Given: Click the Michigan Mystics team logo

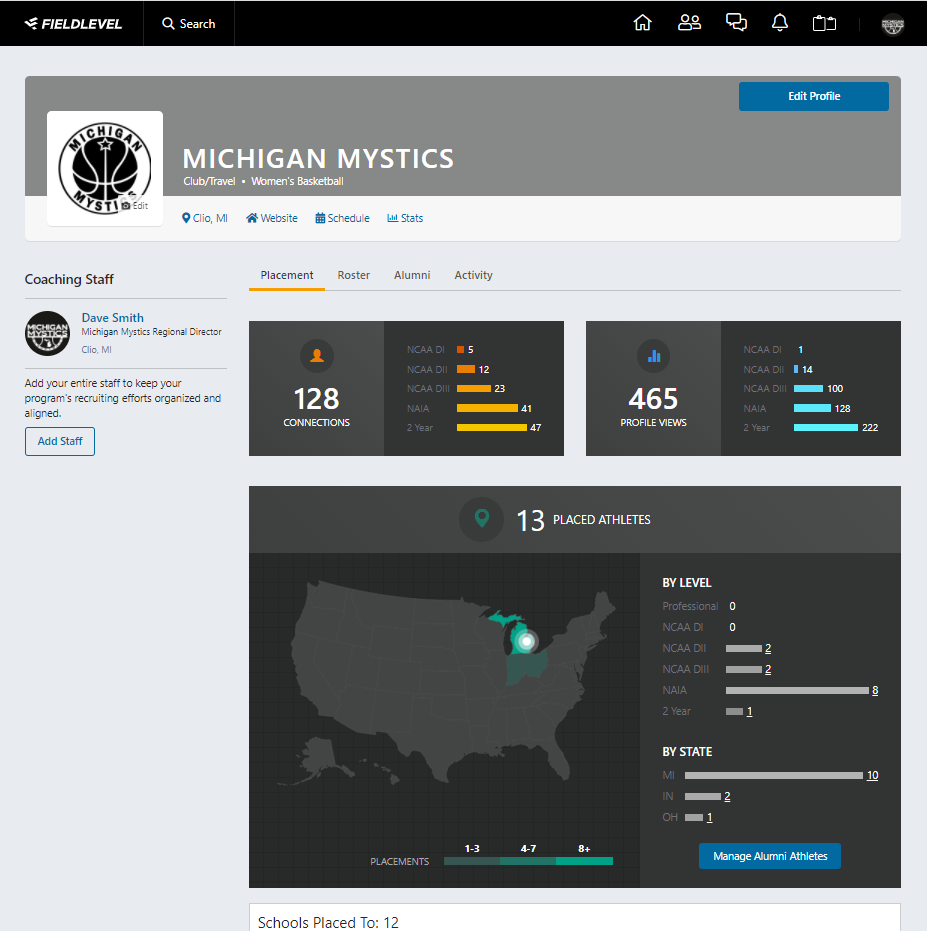Looking at the screenshot, I should click(105, 169).
